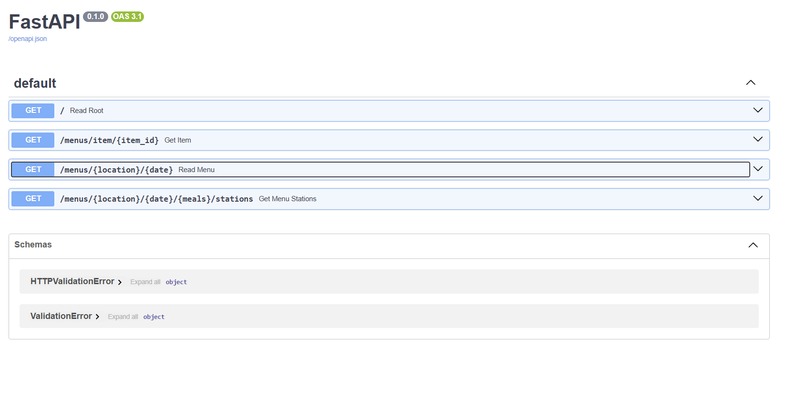Screen dimensions: 806x400
Task: Click the /menus/item/{item_id} path text
Action: 109,140
